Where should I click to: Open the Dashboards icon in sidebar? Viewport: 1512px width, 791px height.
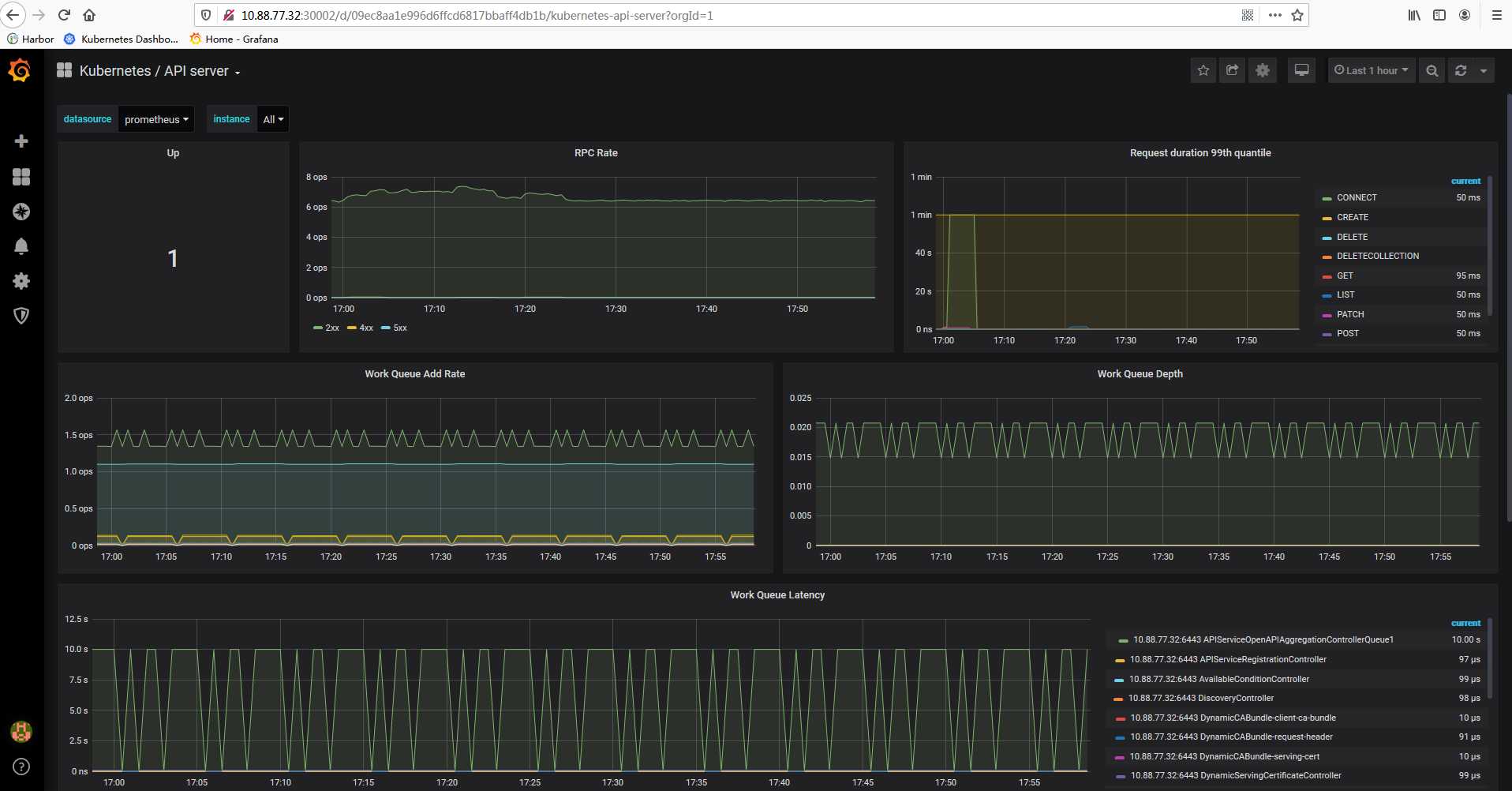click(x=21, y=177)
